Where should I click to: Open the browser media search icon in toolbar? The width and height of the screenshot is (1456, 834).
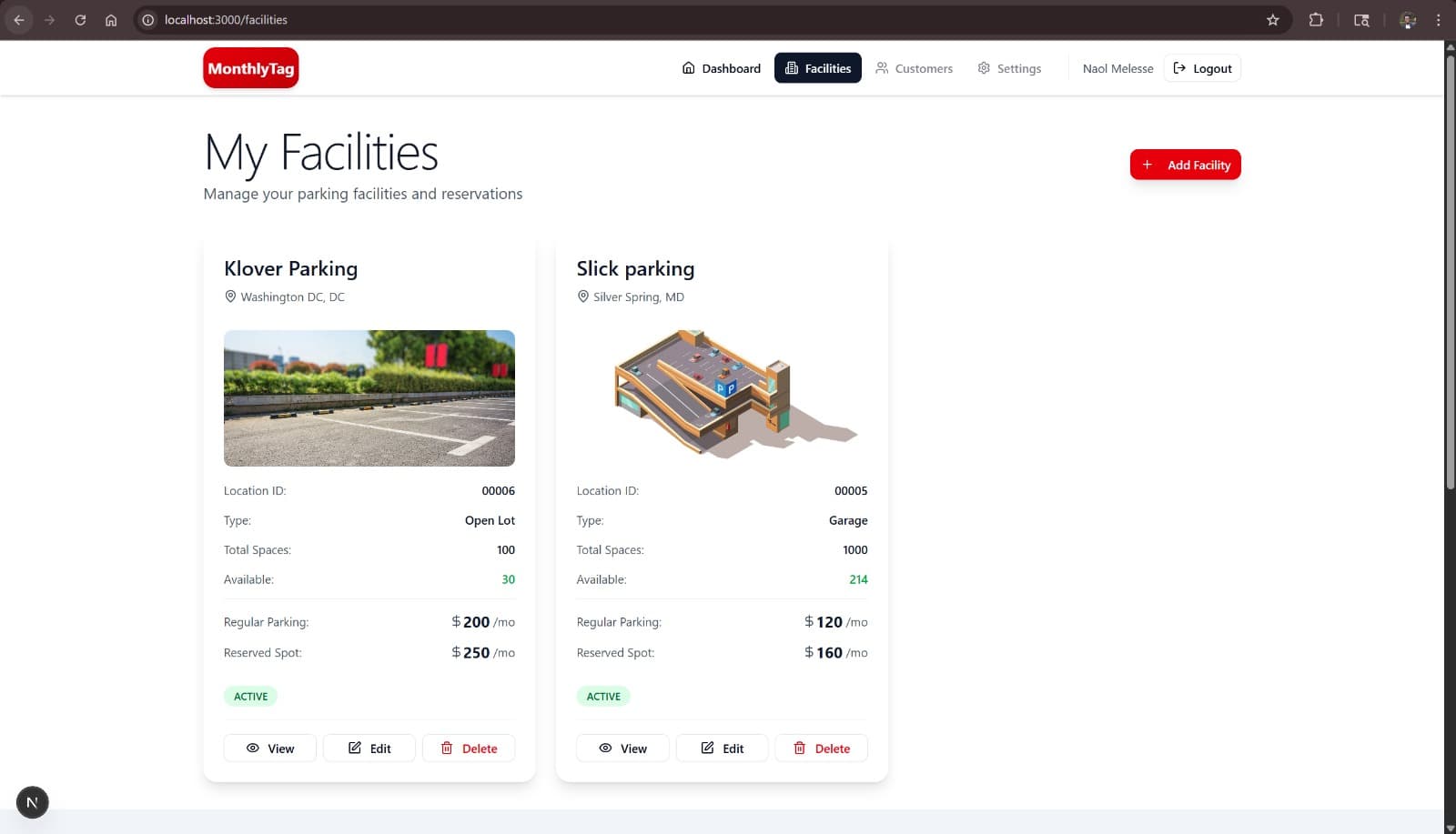[x=1361, y=20]
